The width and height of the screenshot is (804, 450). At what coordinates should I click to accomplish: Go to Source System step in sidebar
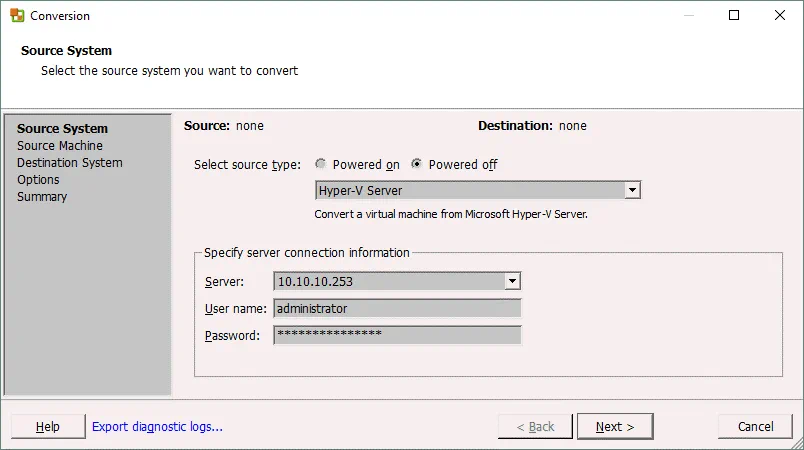point(62,129)
